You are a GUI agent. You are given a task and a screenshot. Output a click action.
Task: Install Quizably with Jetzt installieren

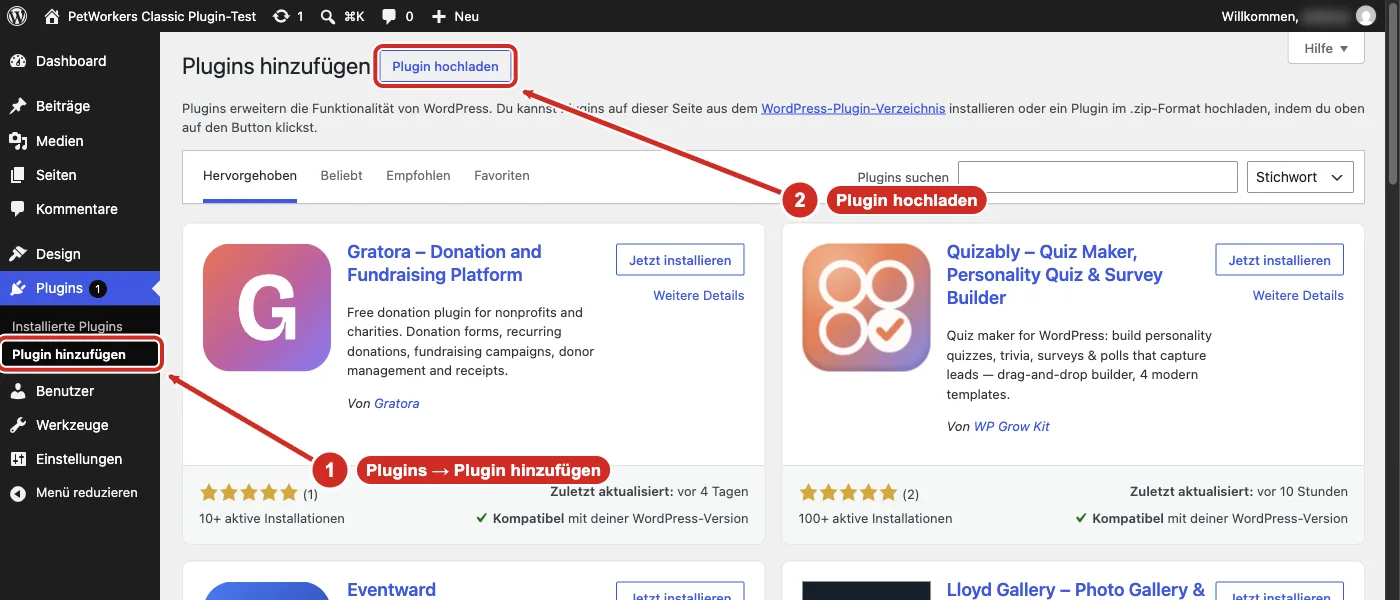pyautogui.click(x=1280, y=260)
